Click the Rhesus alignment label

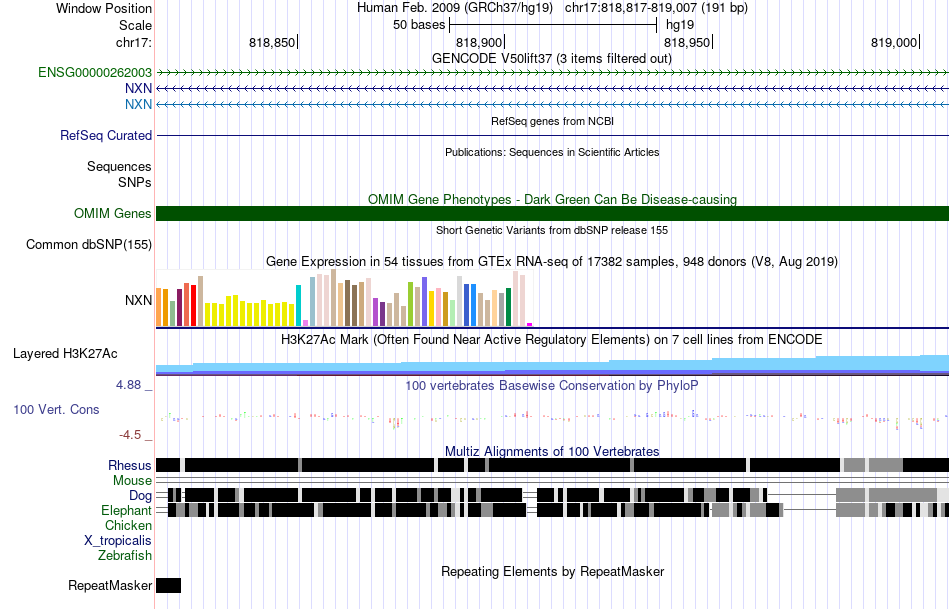(x=130, y=465)
